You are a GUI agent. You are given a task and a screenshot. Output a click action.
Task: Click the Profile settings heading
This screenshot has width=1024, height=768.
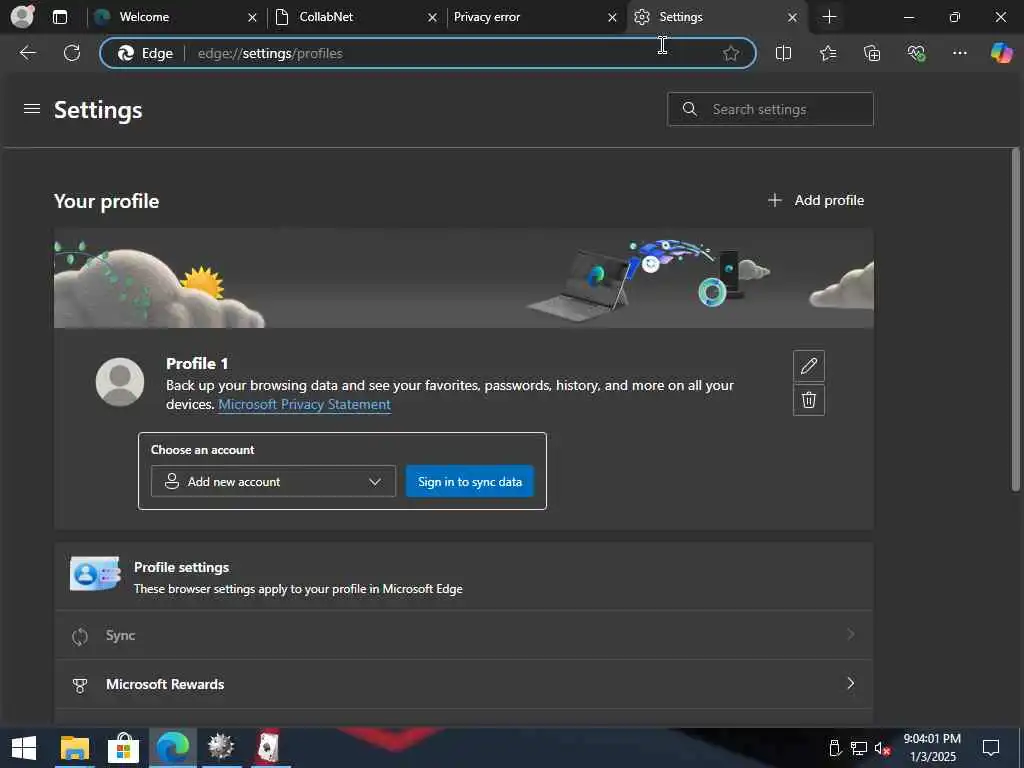coord(182,567)
